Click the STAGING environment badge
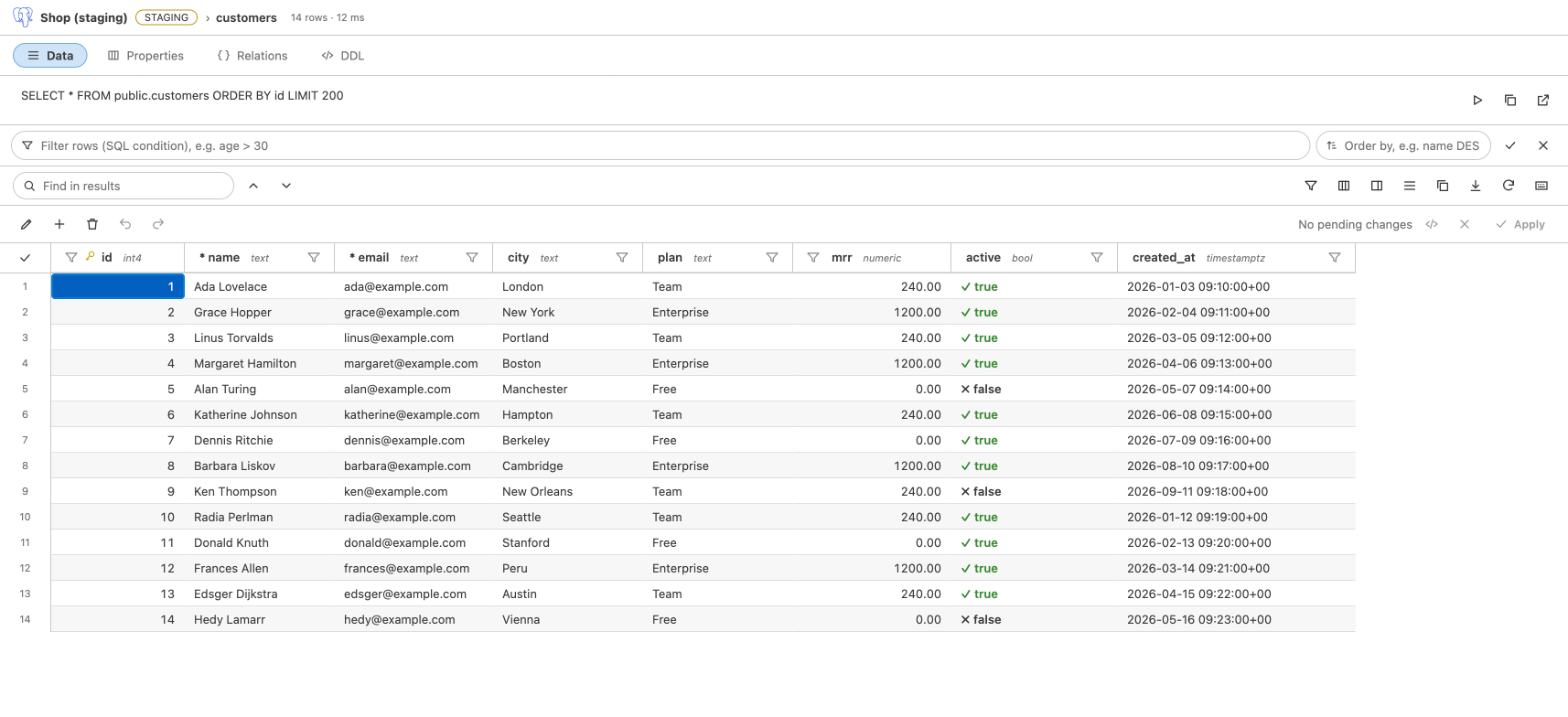 pyautogui.click(x=166, y=18)
